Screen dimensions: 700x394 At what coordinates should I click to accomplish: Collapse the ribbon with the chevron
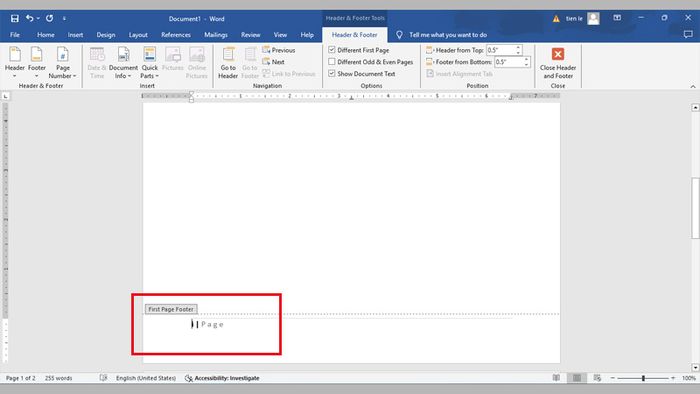point(693,86)
